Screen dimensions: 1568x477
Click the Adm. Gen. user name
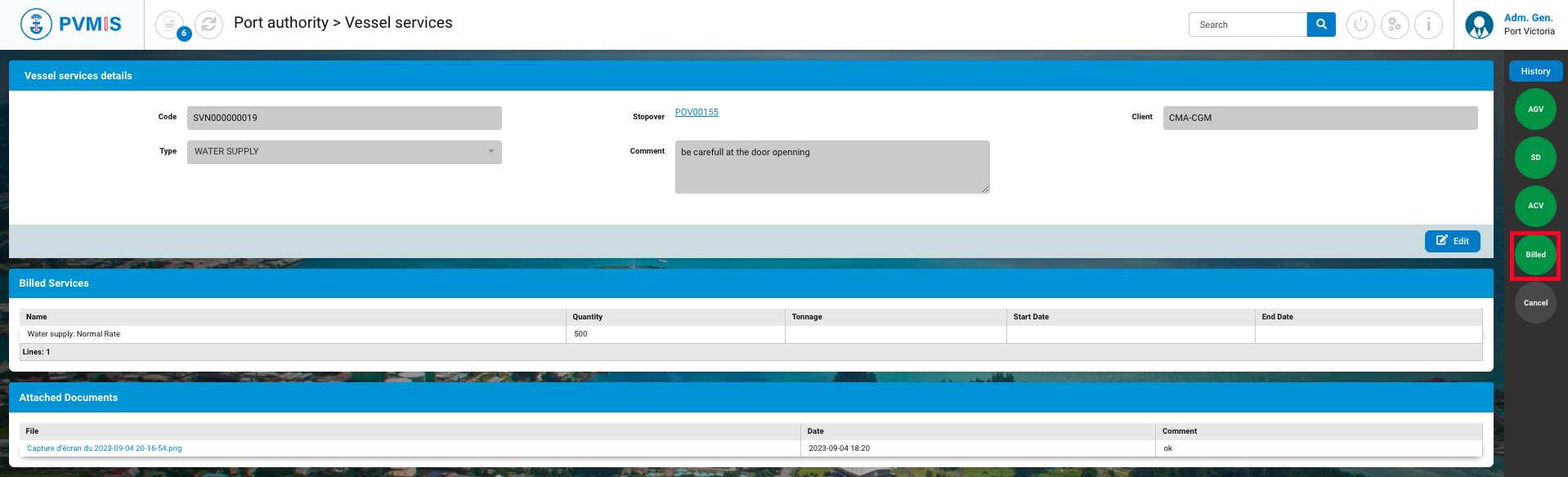[x=1528, y=18]
